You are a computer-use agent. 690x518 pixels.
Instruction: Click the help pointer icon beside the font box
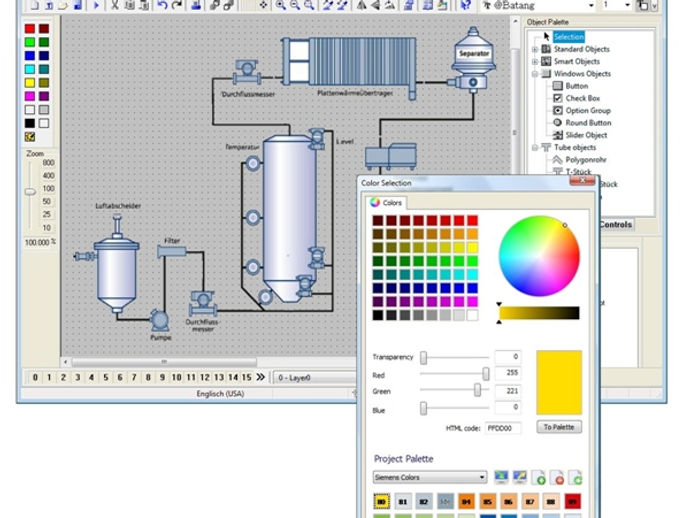pos(466,5)
